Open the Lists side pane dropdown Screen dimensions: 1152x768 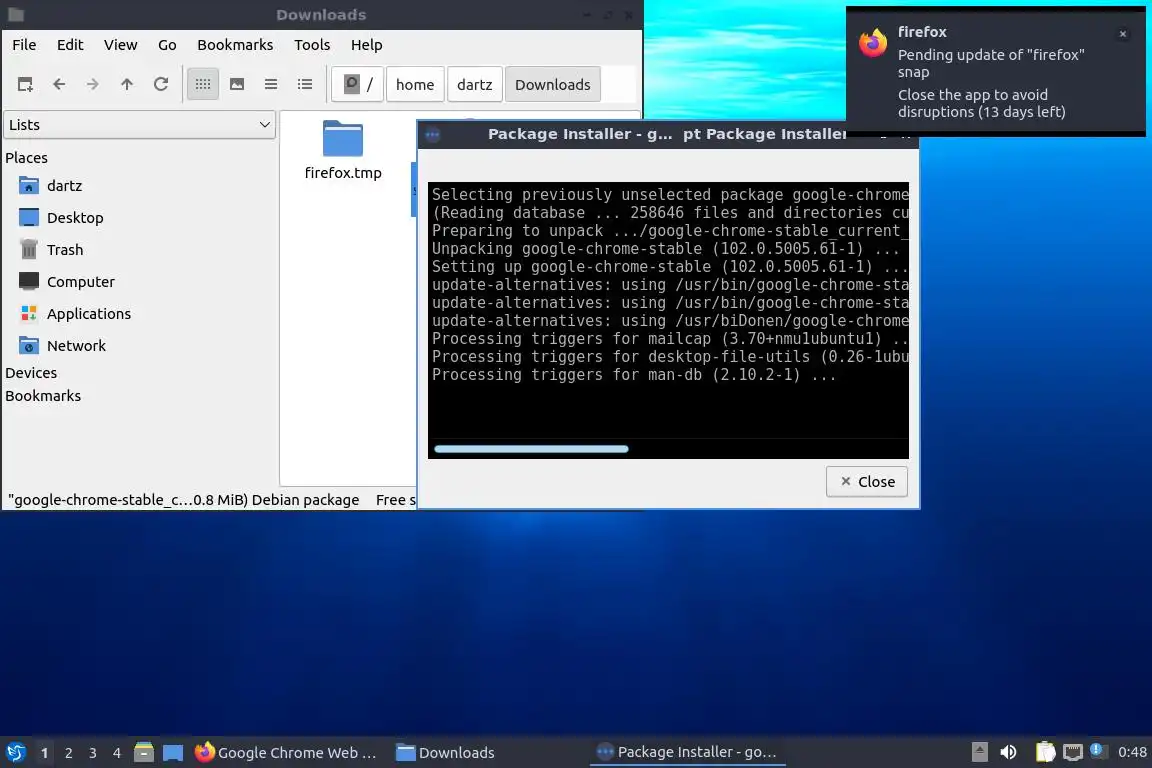pyautogui.click(x=140, y=125)
